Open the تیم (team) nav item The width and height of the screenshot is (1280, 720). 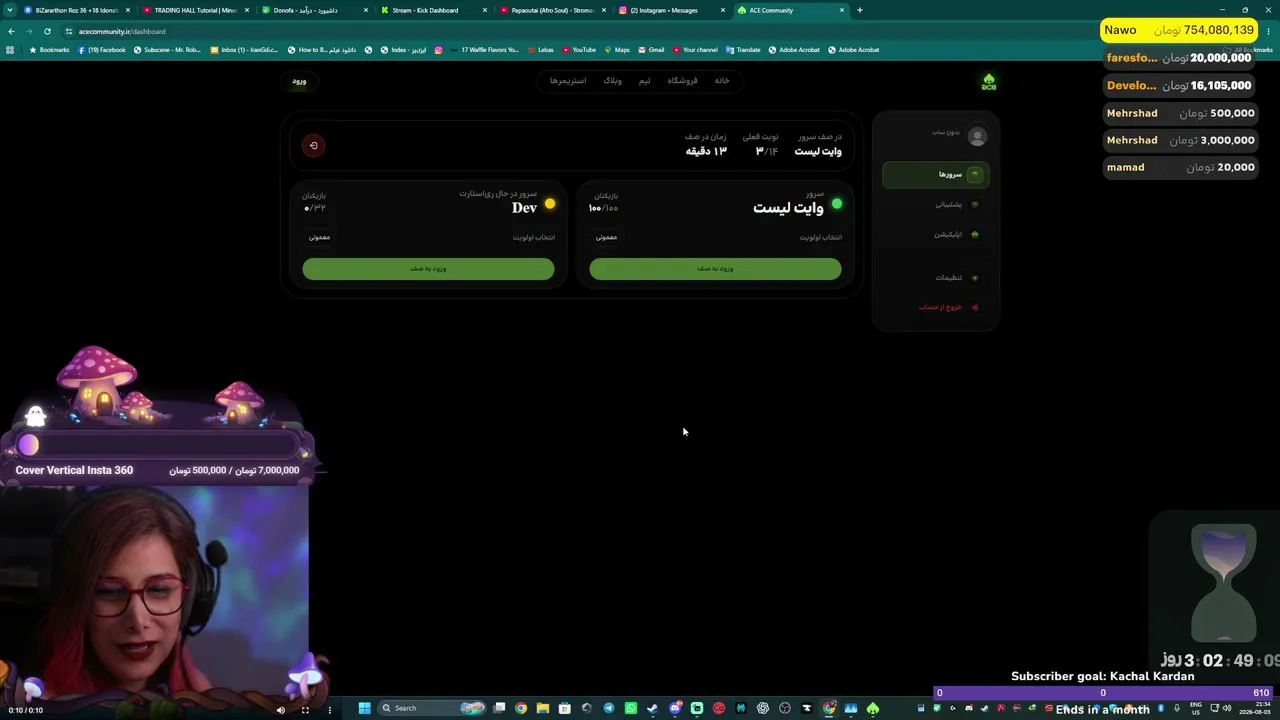tap(645, 81)
